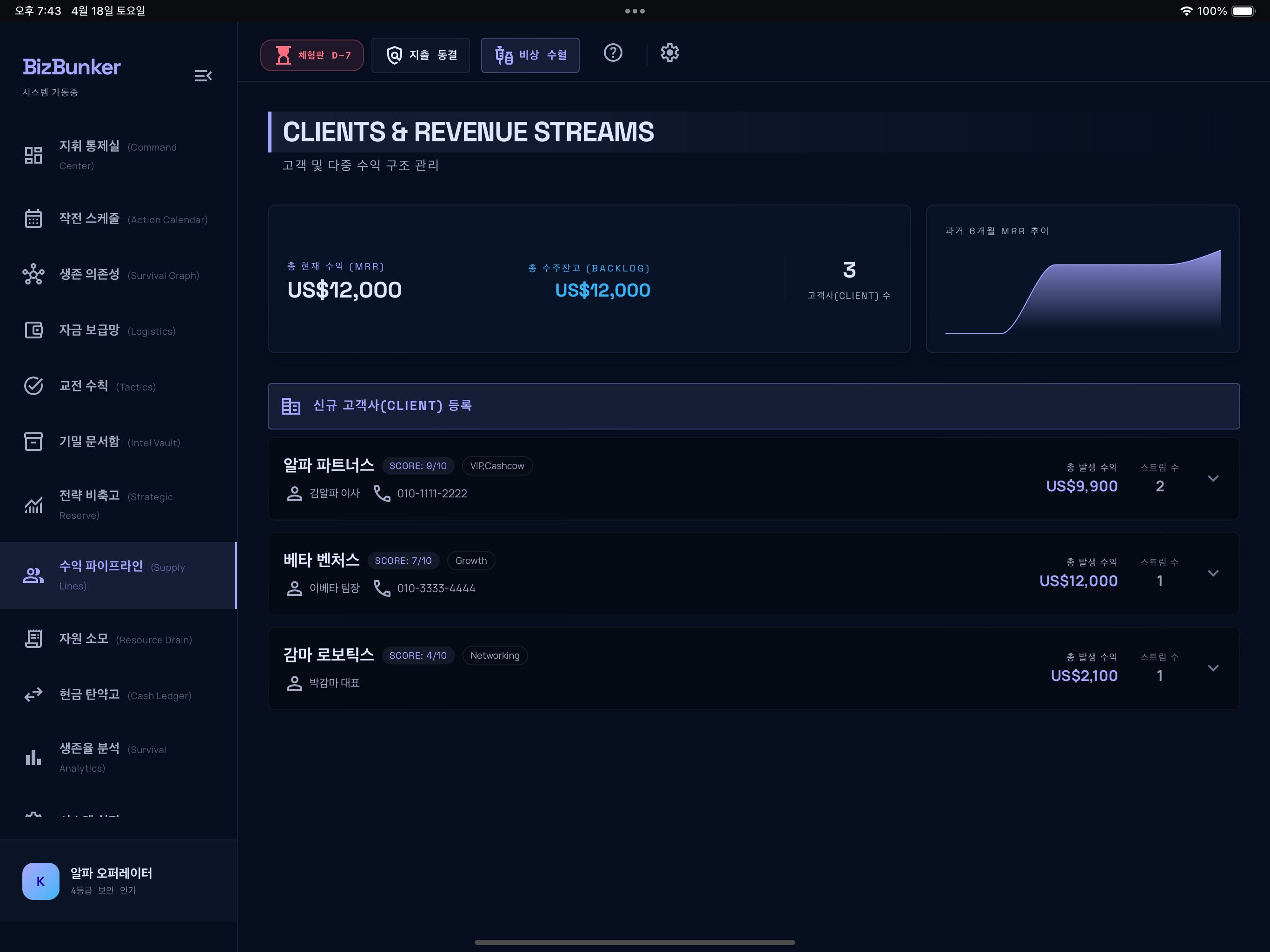The height and width of the screenshot is (952, 1270).
Task: Open 알파 오퍼레이터 user profile
Action: (118, 881)
